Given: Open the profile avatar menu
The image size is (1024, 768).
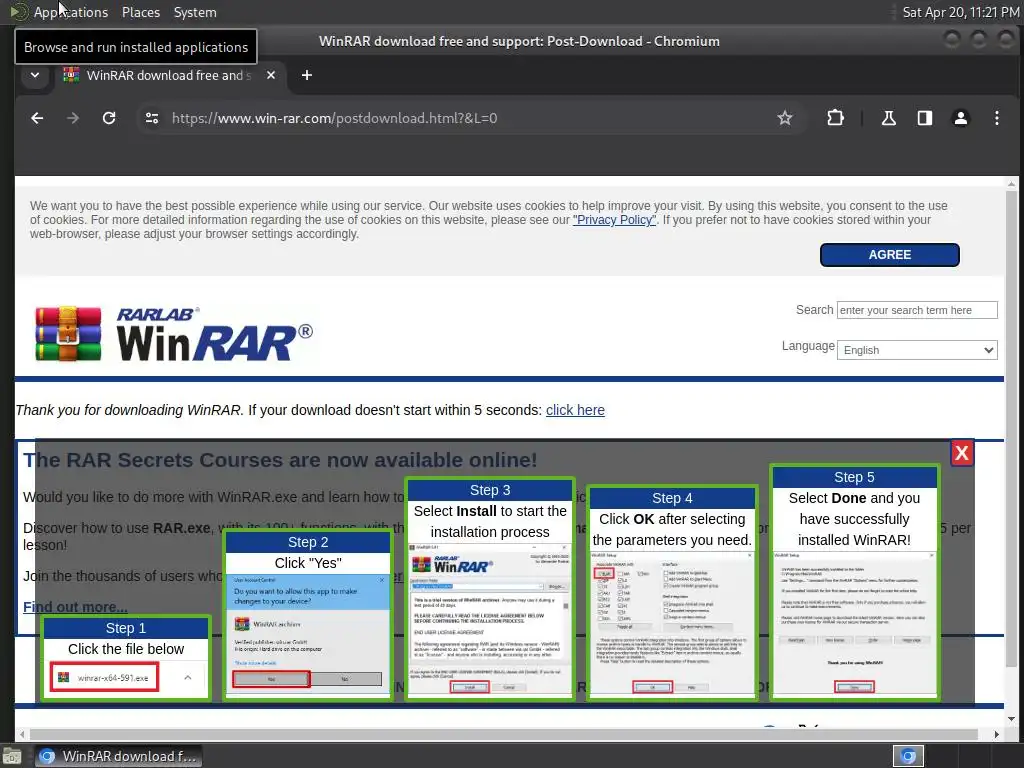Looking at the screenshot, I should pyautogui.click(x=961, y=118).
